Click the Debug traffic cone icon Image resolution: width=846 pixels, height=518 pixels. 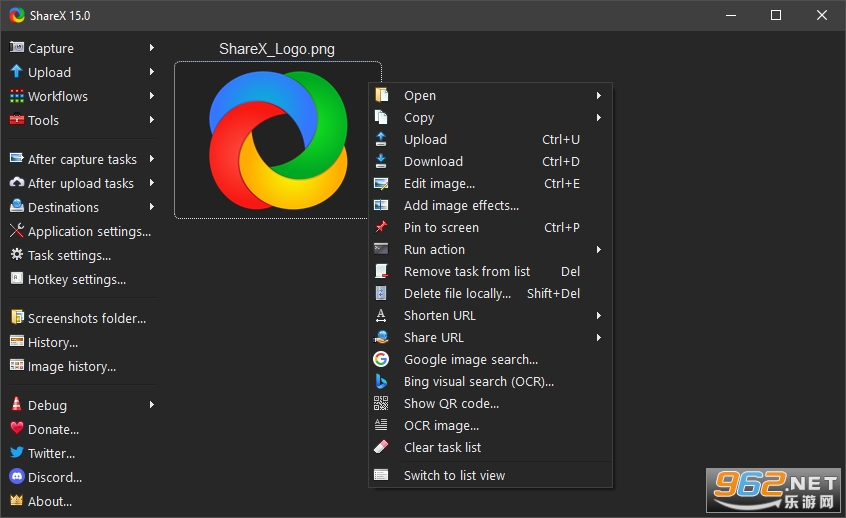tap(17, 404)
